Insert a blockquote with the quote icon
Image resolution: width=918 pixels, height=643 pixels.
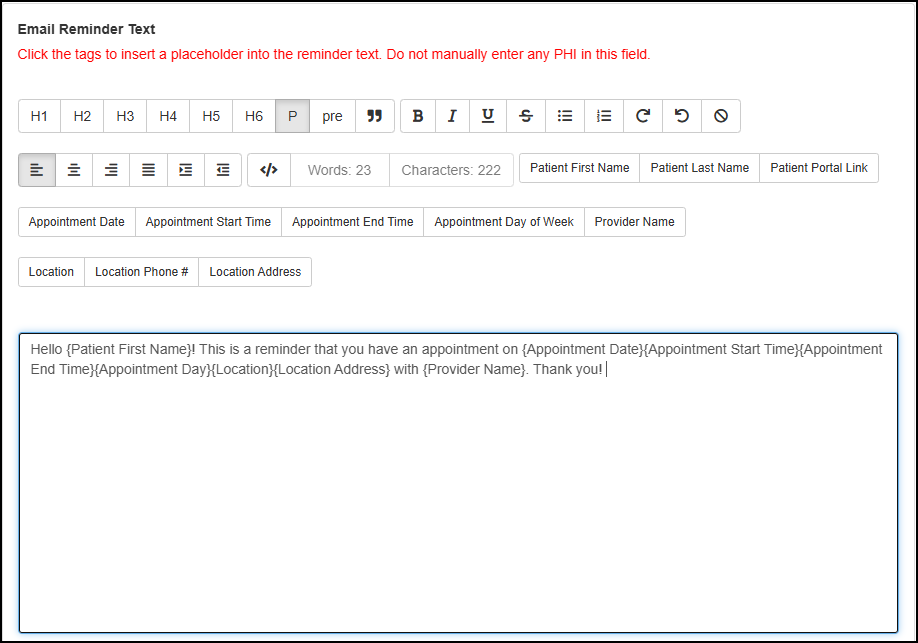click(374, 115)
